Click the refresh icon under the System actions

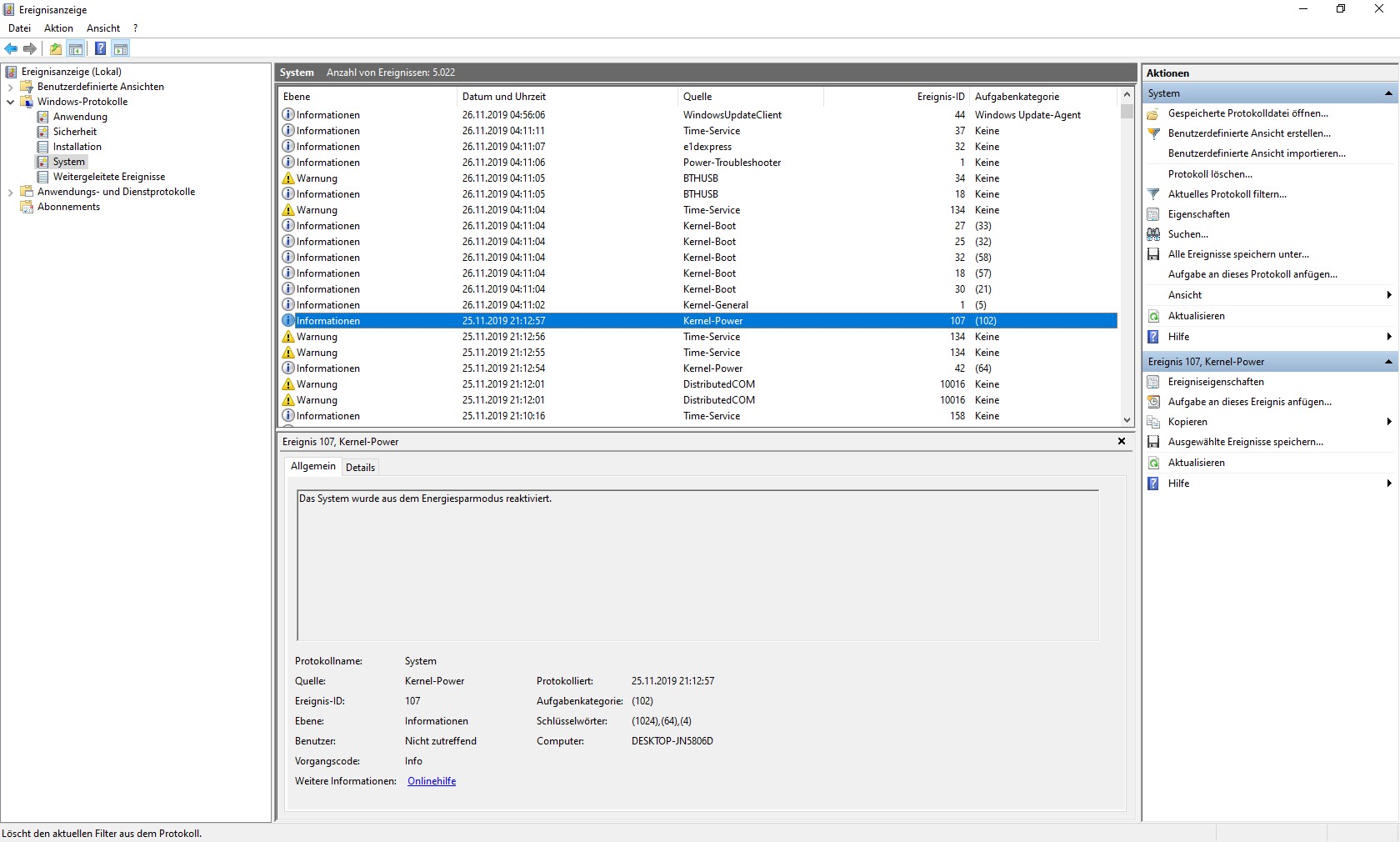click(1153, 317)
